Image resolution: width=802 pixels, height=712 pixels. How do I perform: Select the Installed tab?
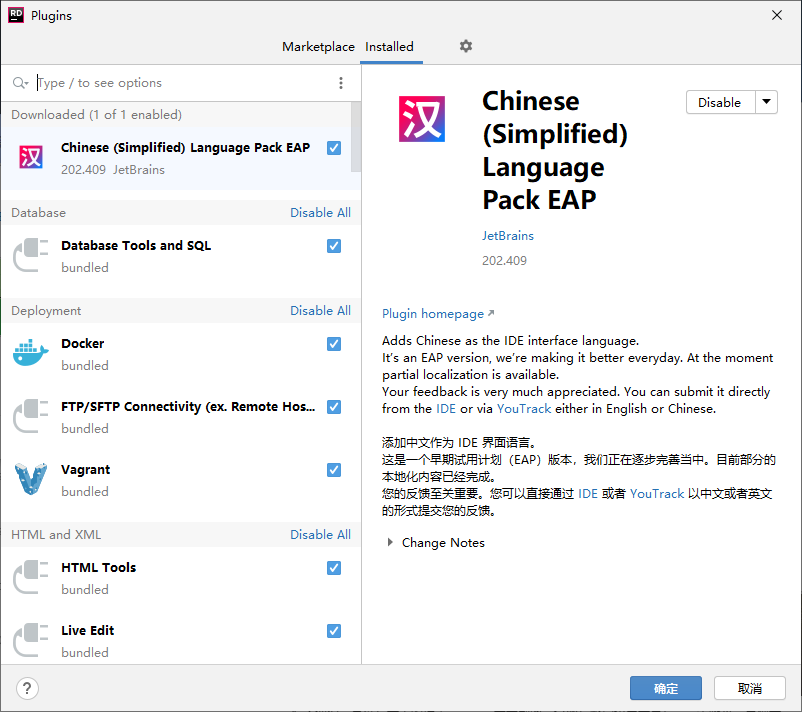(390, 47)
